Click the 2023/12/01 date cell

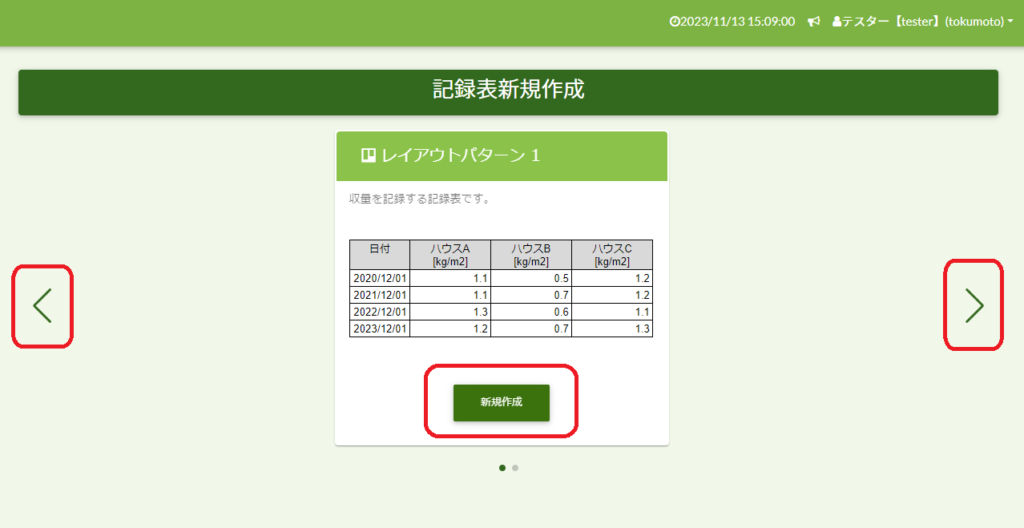click(x=379, y=329)
